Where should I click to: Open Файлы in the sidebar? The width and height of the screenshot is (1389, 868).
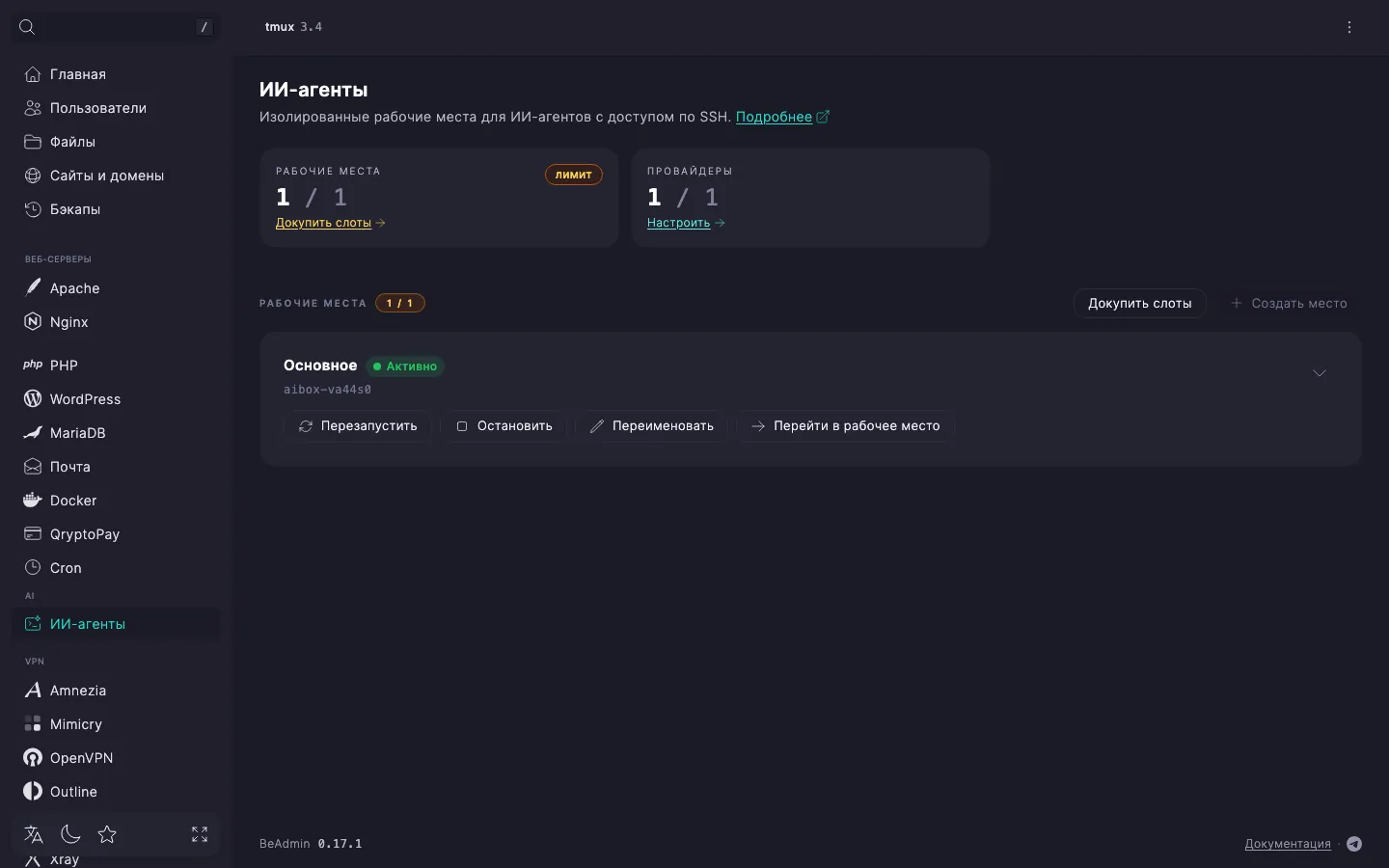pyautogui.click(x=116, y=142)
